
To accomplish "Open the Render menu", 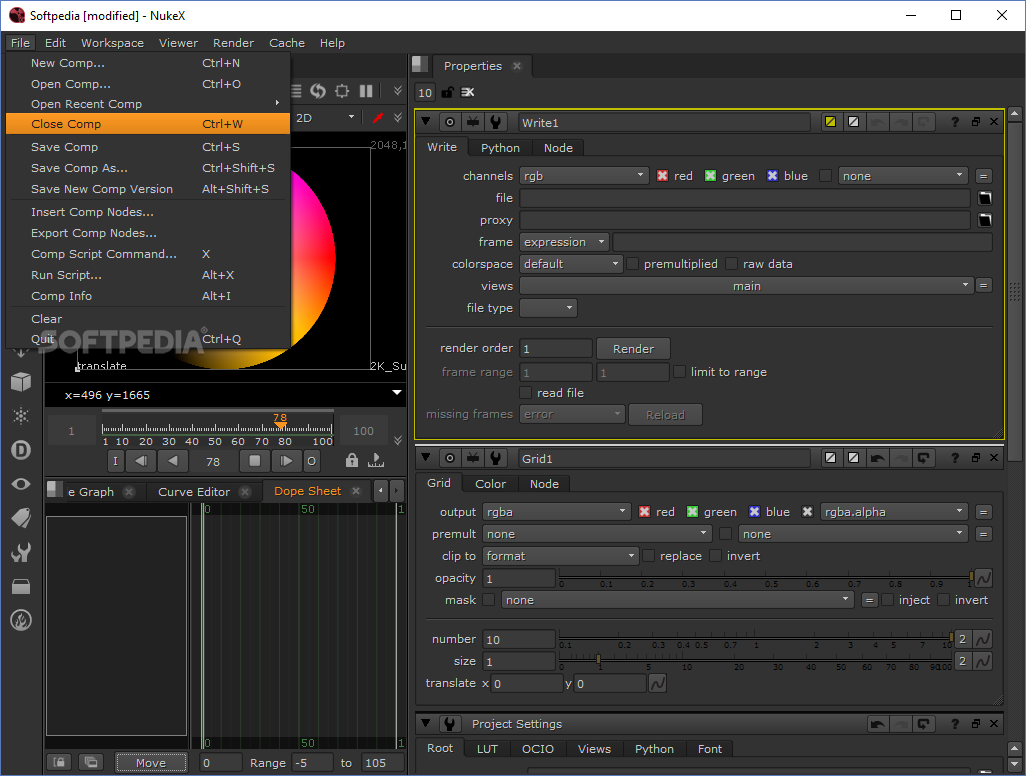I will (233, 43).
